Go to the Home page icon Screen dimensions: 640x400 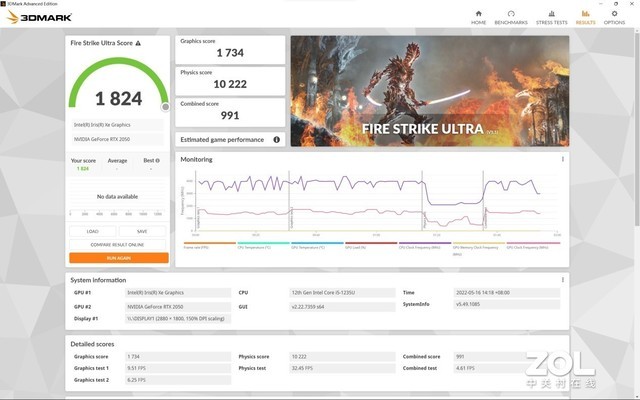pos(478,17)
